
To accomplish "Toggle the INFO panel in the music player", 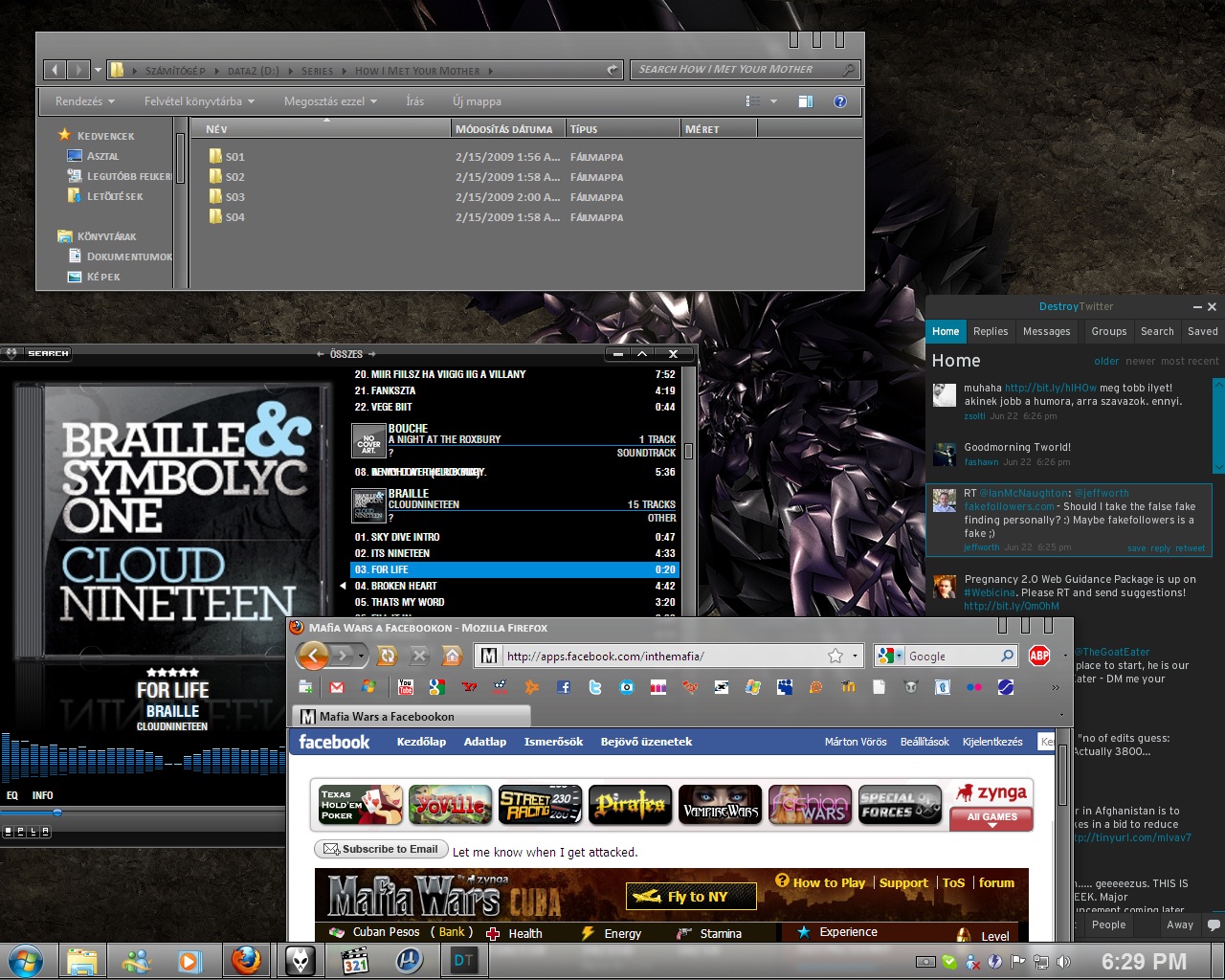I will tap(42, 795).
